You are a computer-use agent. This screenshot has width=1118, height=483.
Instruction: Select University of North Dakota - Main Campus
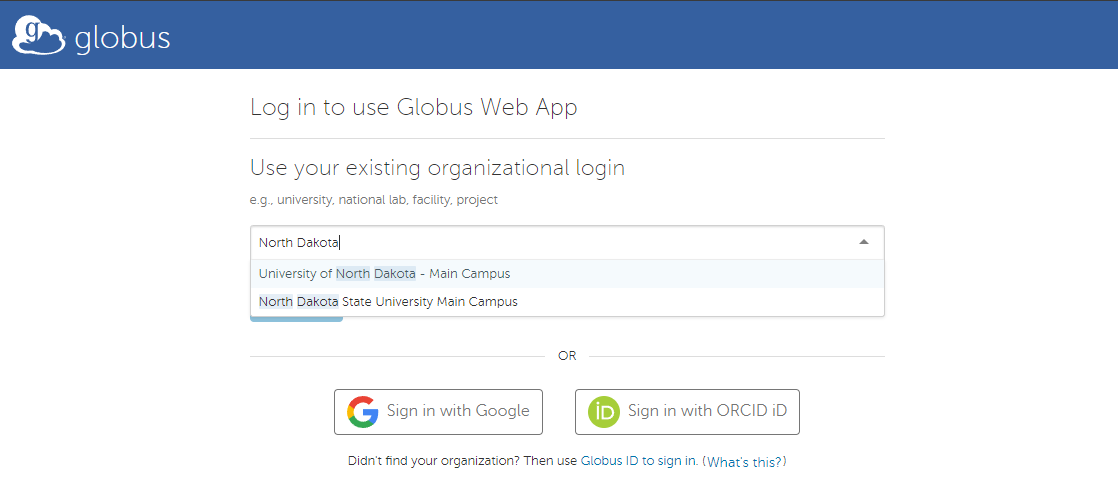coord(384,274)
